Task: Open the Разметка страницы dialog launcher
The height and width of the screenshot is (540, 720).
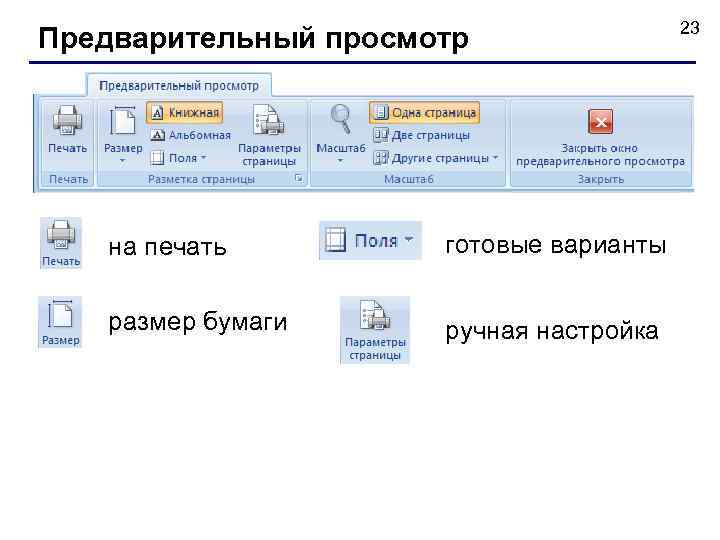Action: (298, 178)
